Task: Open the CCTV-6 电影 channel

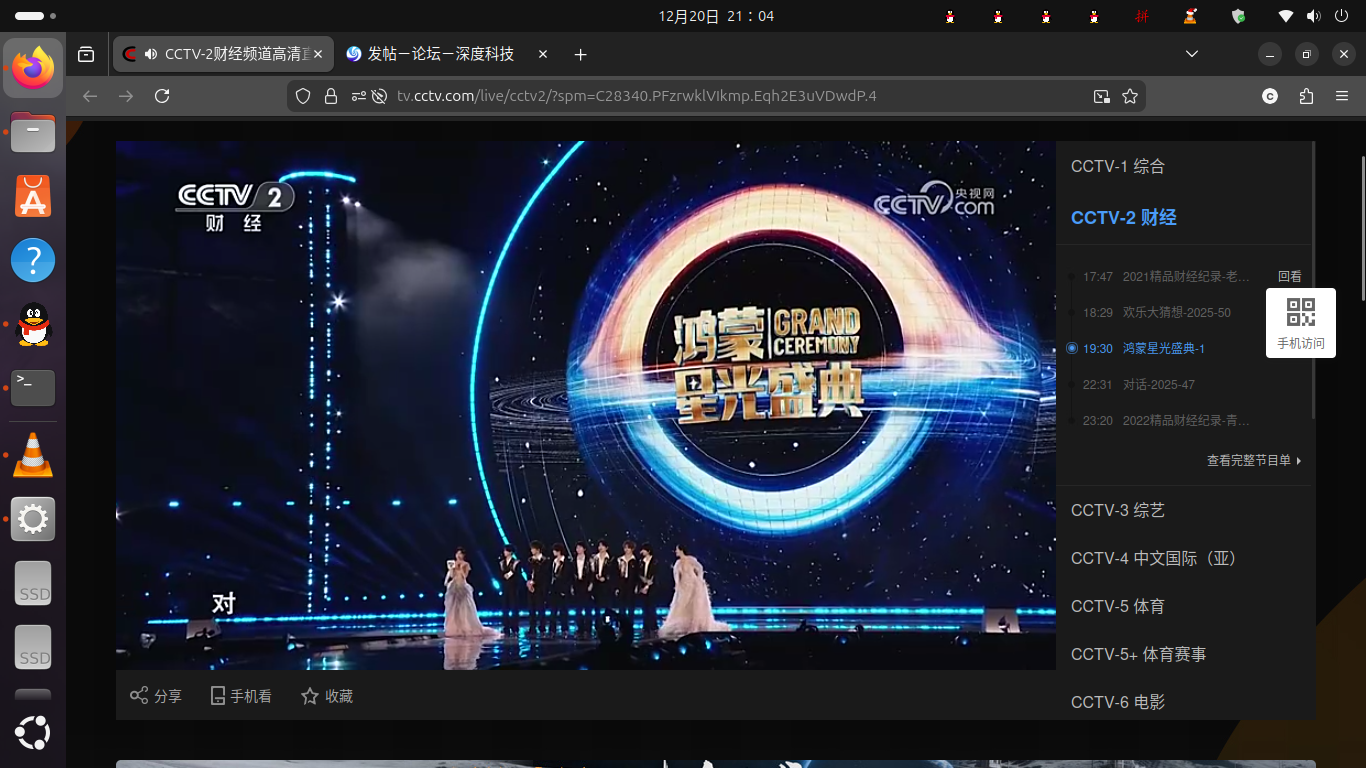Action: pyautogui.click(x=1118, y=703)
